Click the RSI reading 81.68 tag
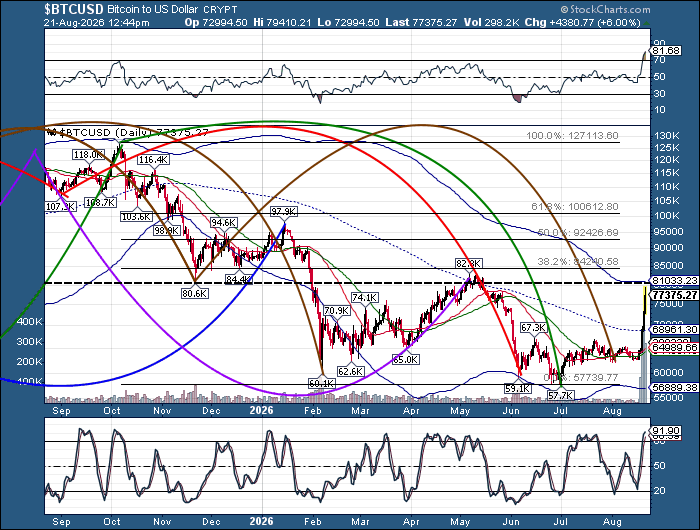700x530 pixels. click(666, 50)
